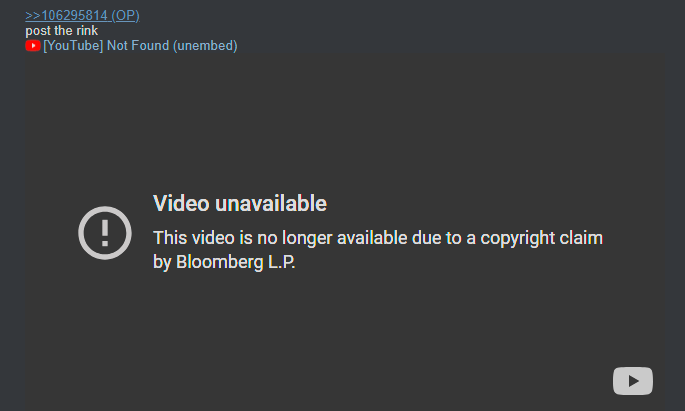Open the [YouTube] Not Found link
The height and width of the screenshot is (411, 685).
(x=106, y=45)
